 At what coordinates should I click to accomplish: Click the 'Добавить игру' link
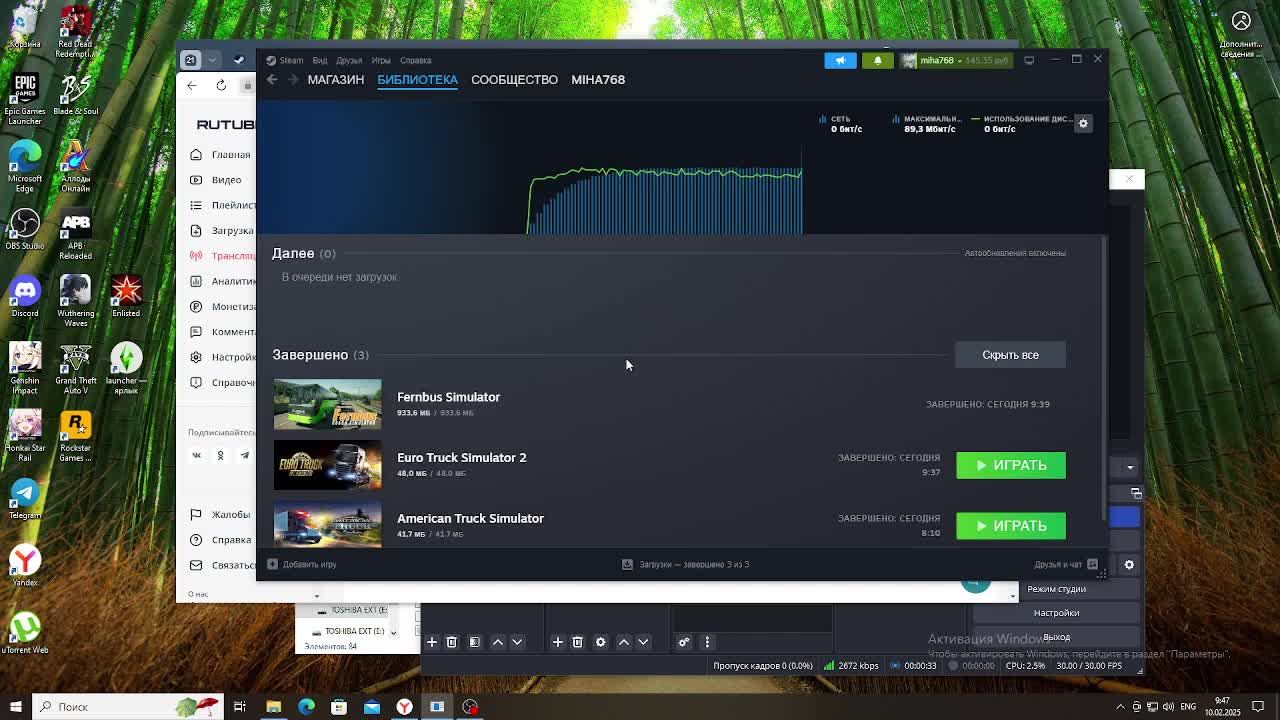coord(309,564)
